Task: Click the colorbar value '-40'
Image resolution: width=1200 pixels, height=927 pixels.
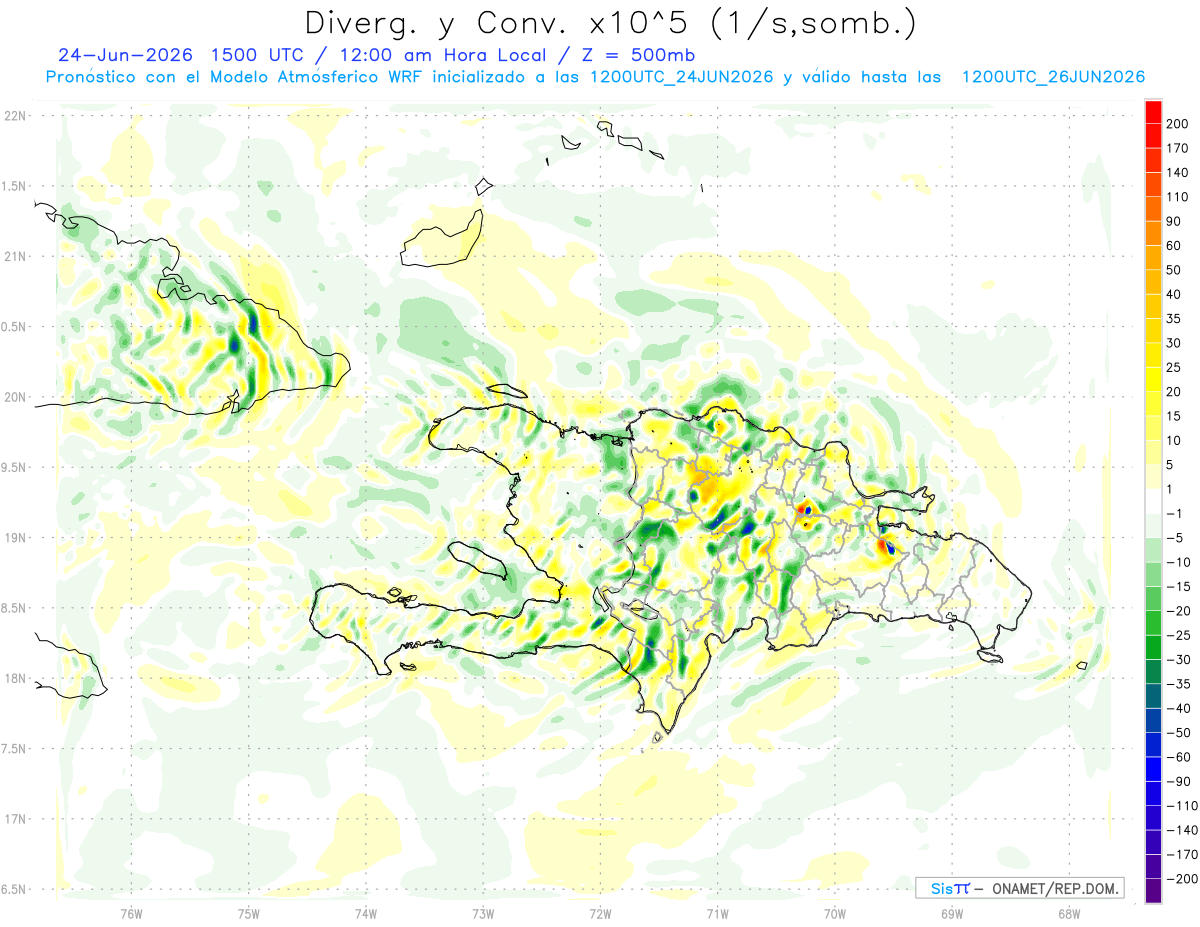Action: [x=1179, y=708]
